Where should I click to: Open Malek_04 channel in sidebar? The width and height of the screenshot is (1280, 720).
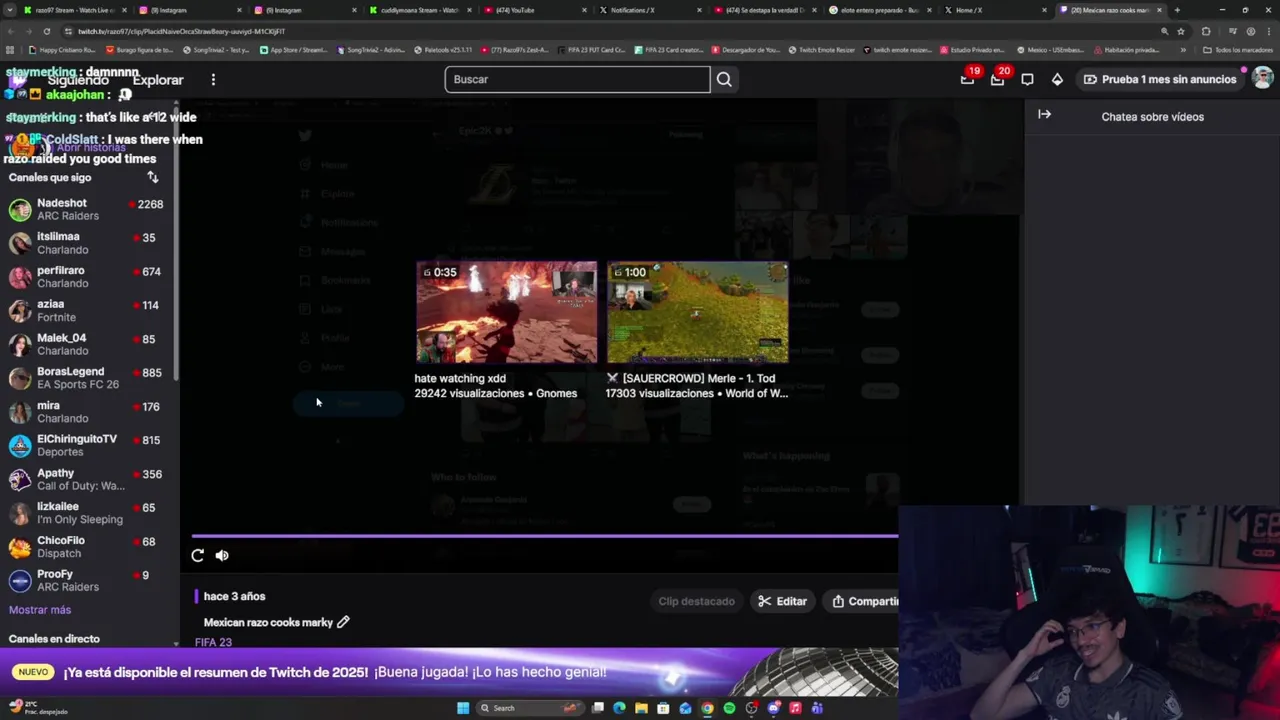click(87, 344)
